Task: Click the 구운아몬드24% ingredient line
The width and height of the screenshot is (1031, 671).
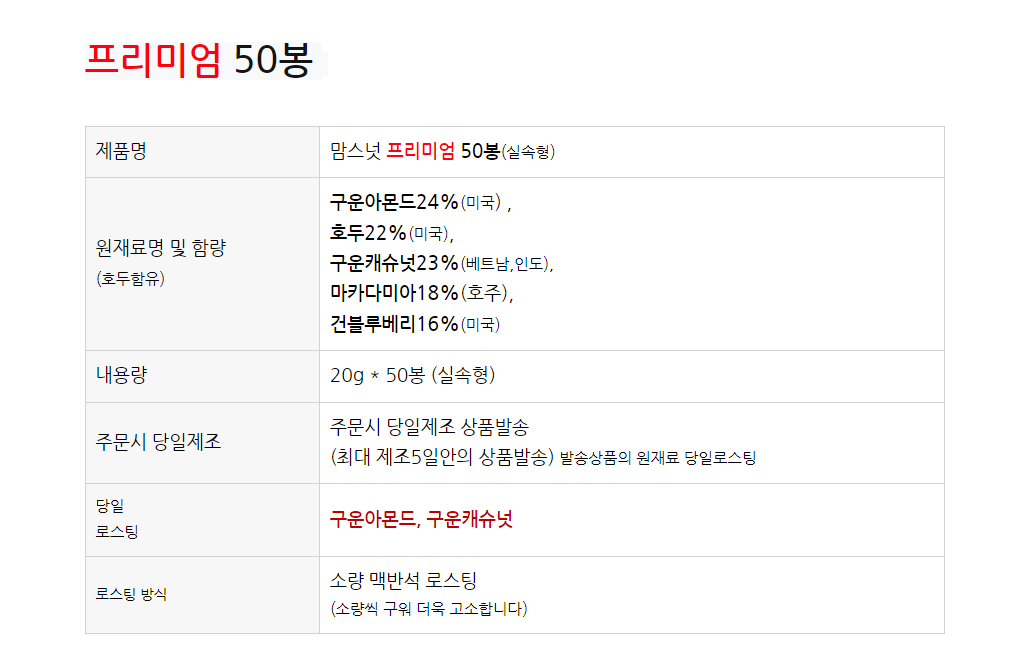Action: 416,203
